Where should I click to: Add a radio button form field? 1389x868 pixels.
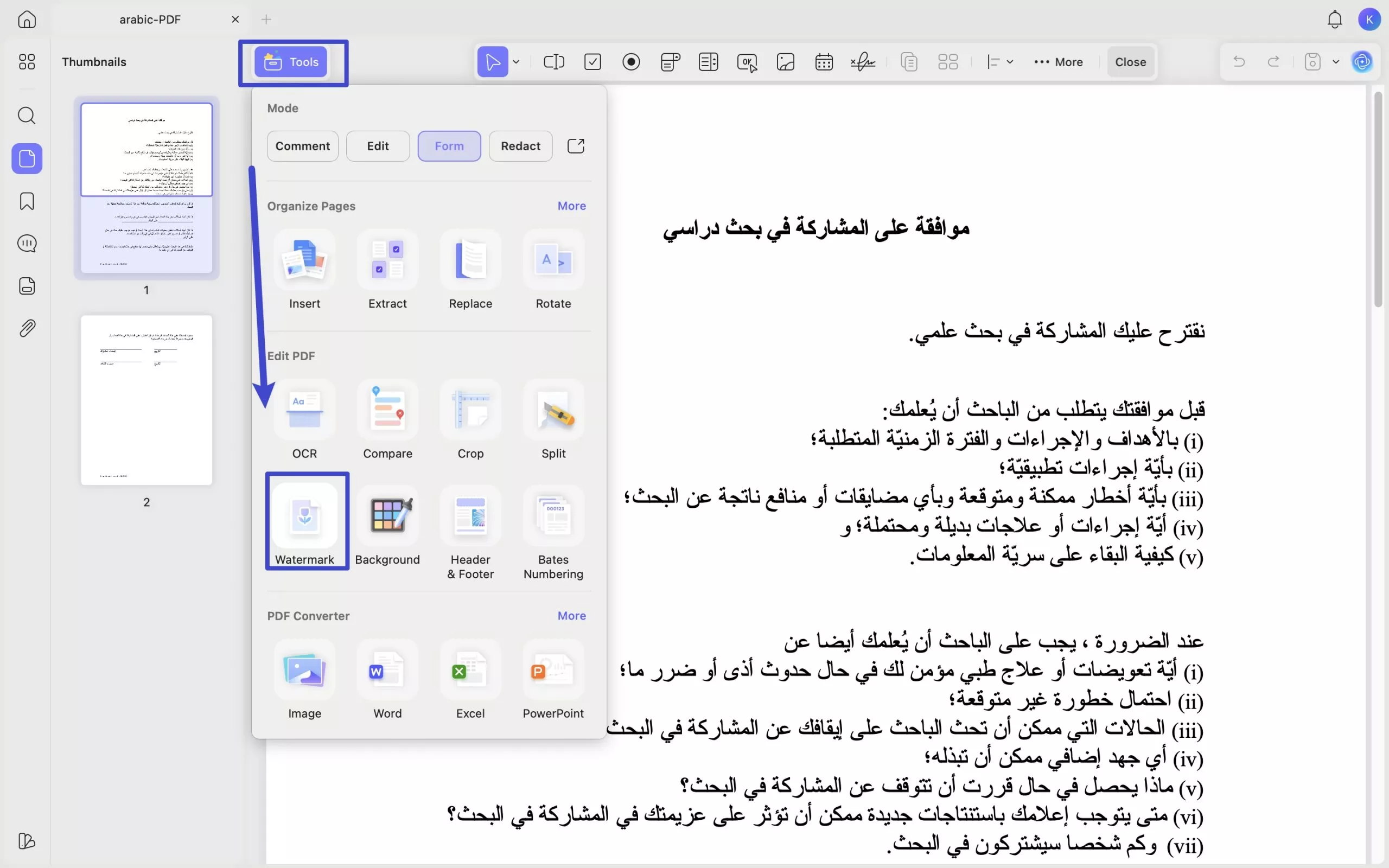(x=631, y=61)
